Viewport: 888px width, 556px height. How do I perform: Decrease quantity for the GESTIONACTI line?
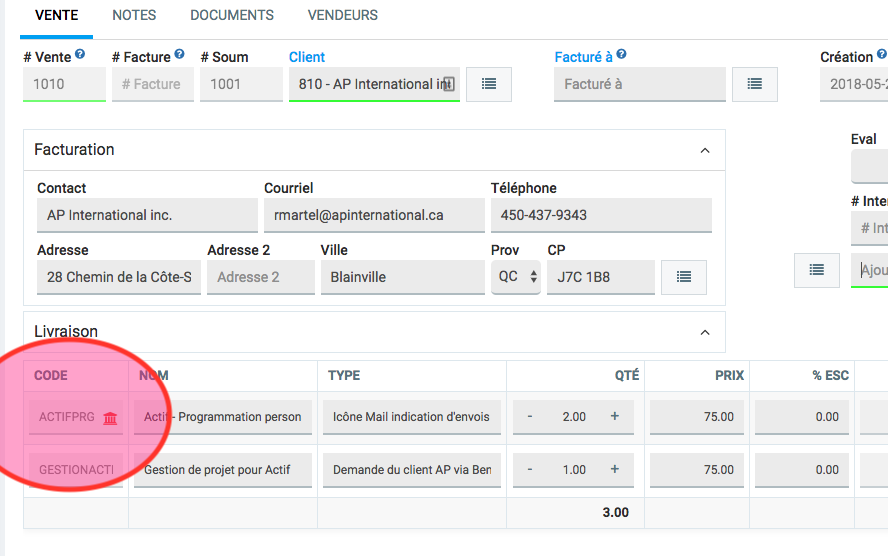coord(530,469)
